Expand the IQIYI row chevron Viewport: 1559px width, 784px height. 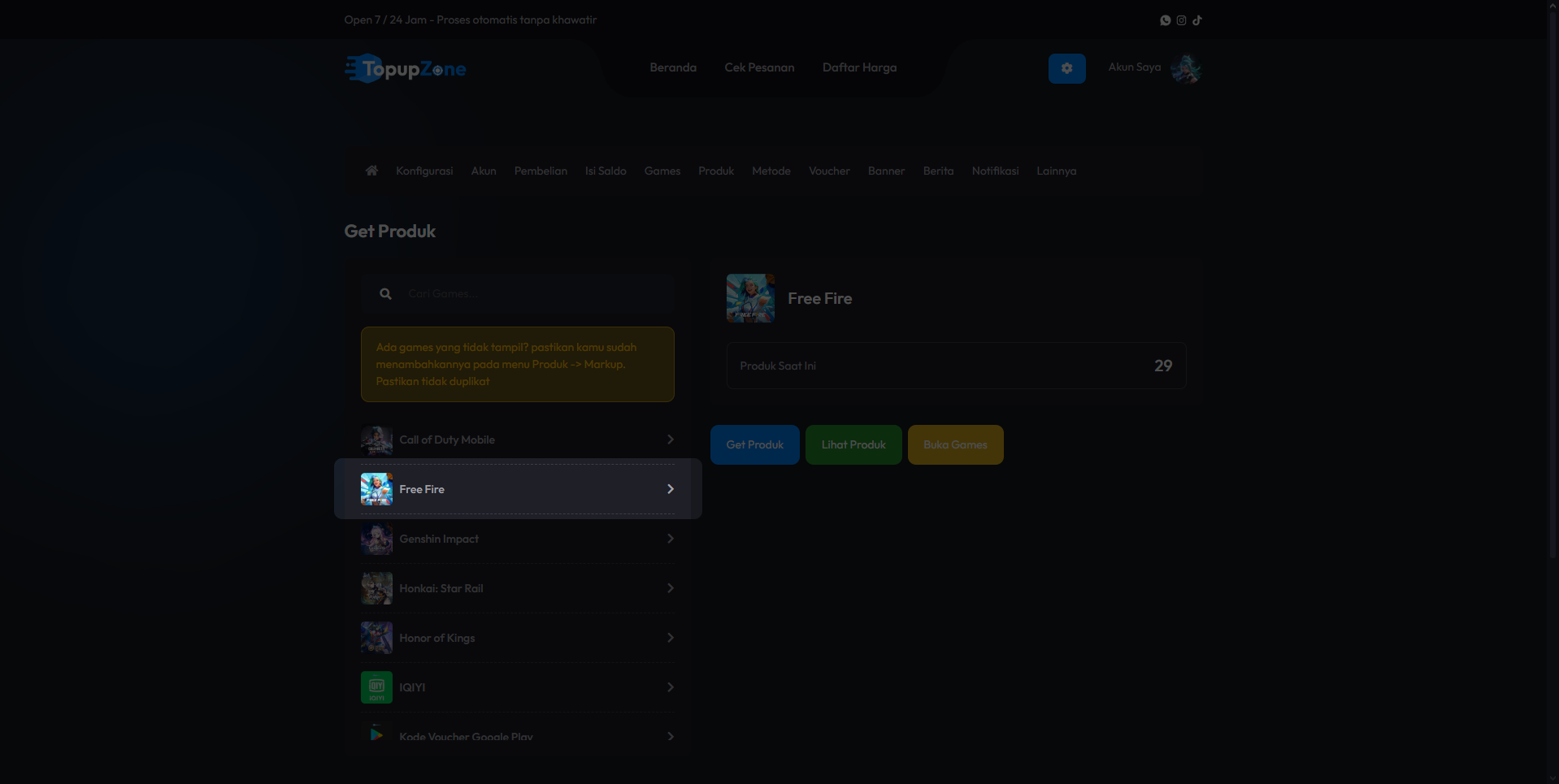(671, 687)
